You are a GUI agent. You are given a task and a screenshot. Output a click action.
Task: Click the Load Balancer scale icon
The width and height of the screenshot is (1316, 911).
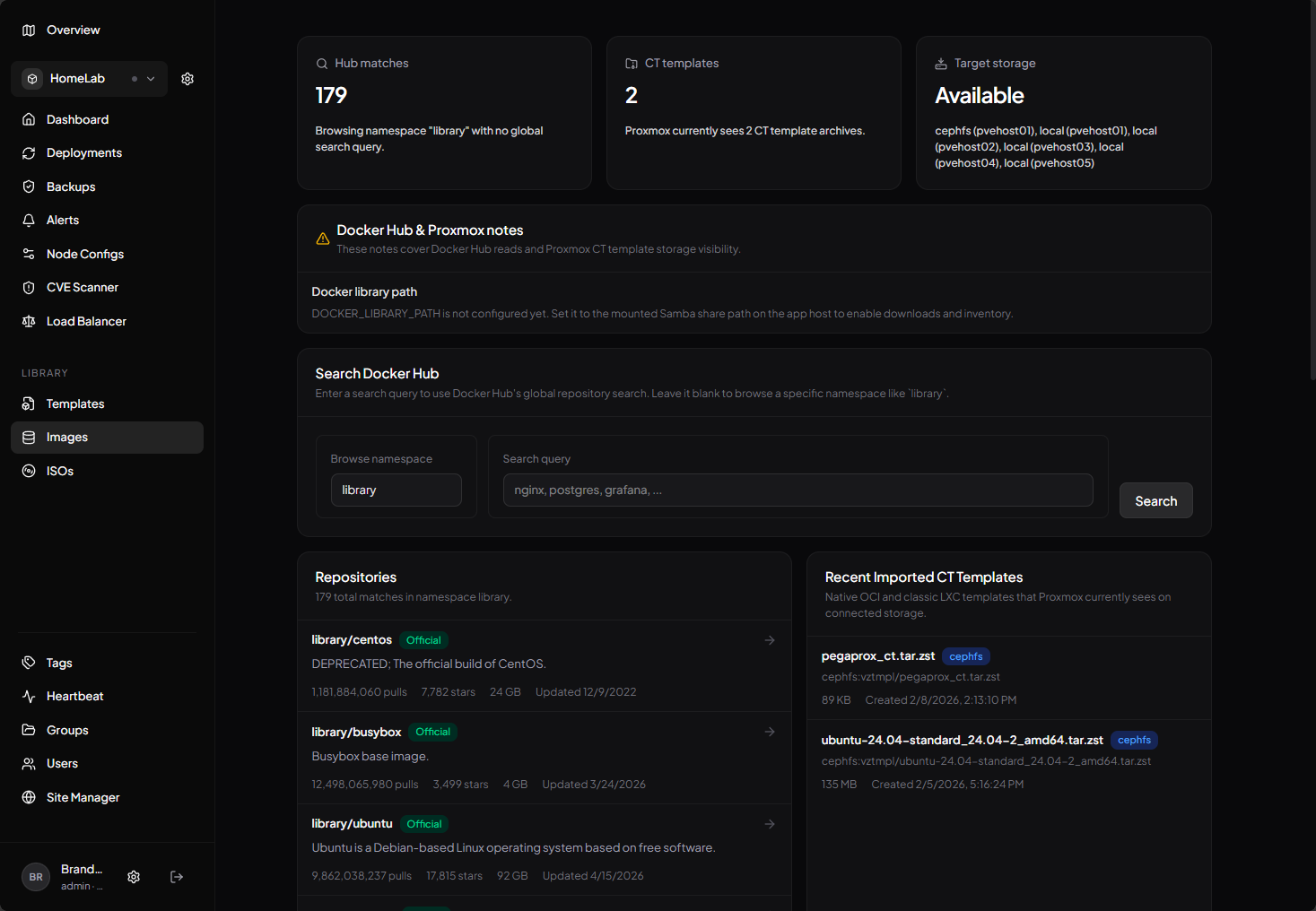coord(29,321)
